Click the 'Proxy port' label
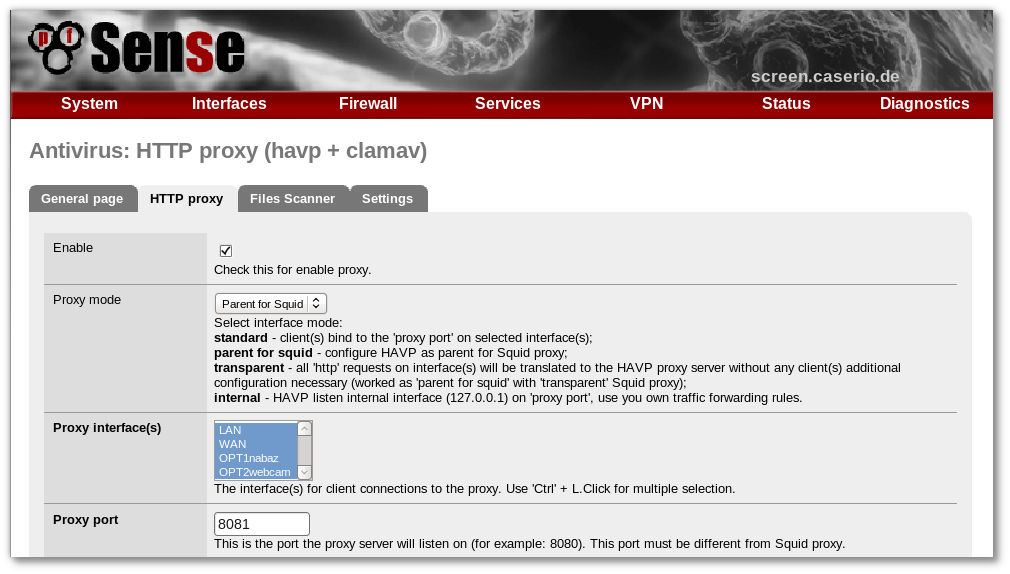The height and width of the screenshot is (574, 1010). 86,520
